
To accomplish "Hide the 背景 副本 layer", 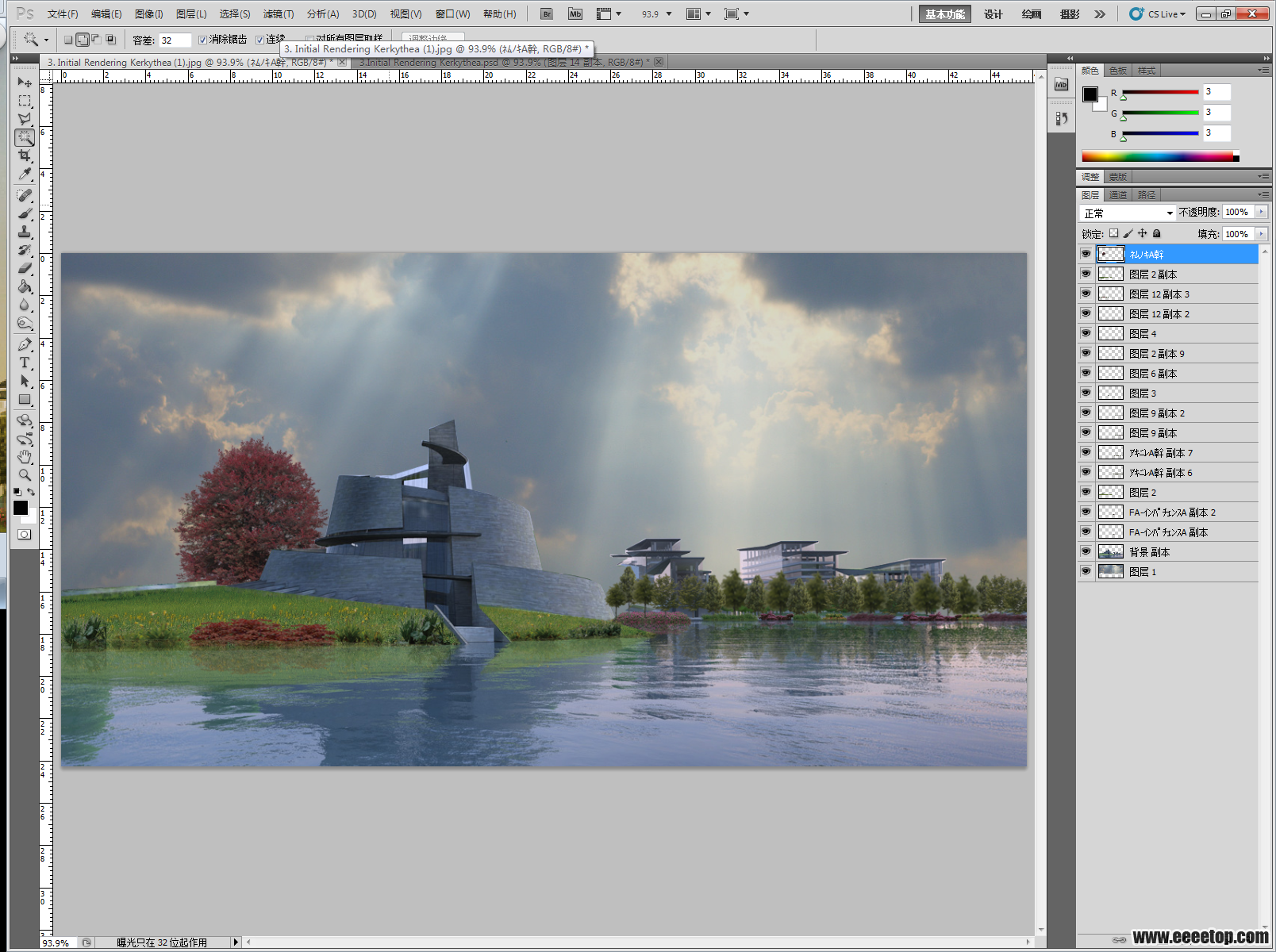I will coord(1086,551).
